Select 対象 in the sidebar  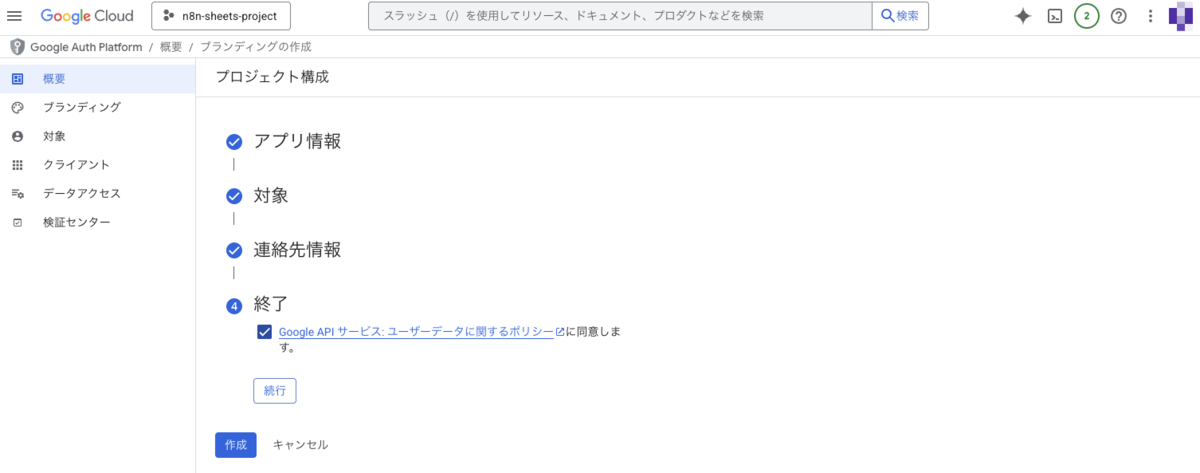98,136
